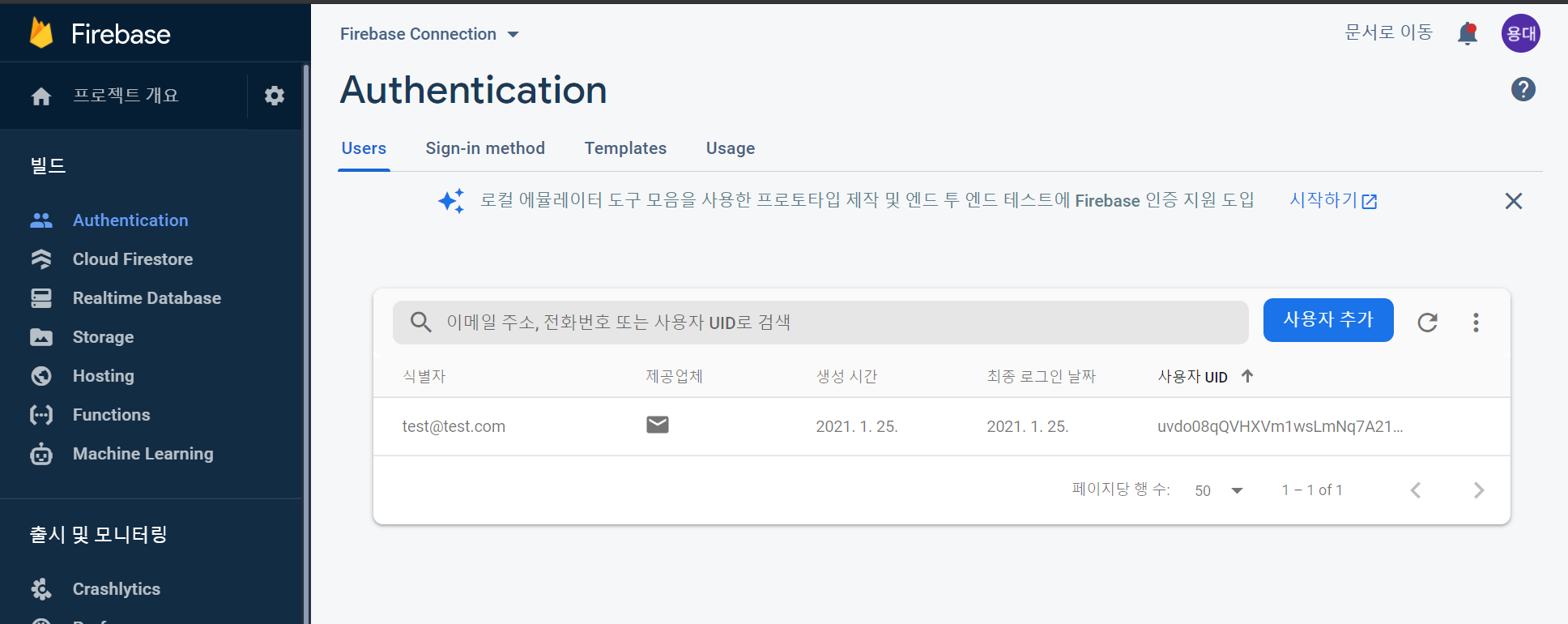This screenshot has height=624, width=1568.
Task: Switch to the Users tab
Action: pyautogui.click(x=364, y=148)
